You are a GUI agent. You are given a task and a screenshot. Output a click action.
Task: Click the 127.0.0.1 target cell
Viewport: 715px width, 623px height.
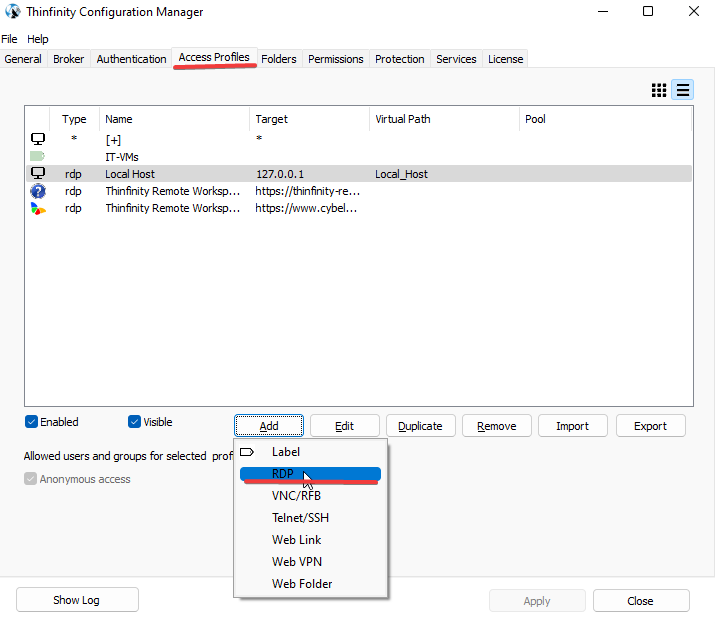(x=280, y=174)
